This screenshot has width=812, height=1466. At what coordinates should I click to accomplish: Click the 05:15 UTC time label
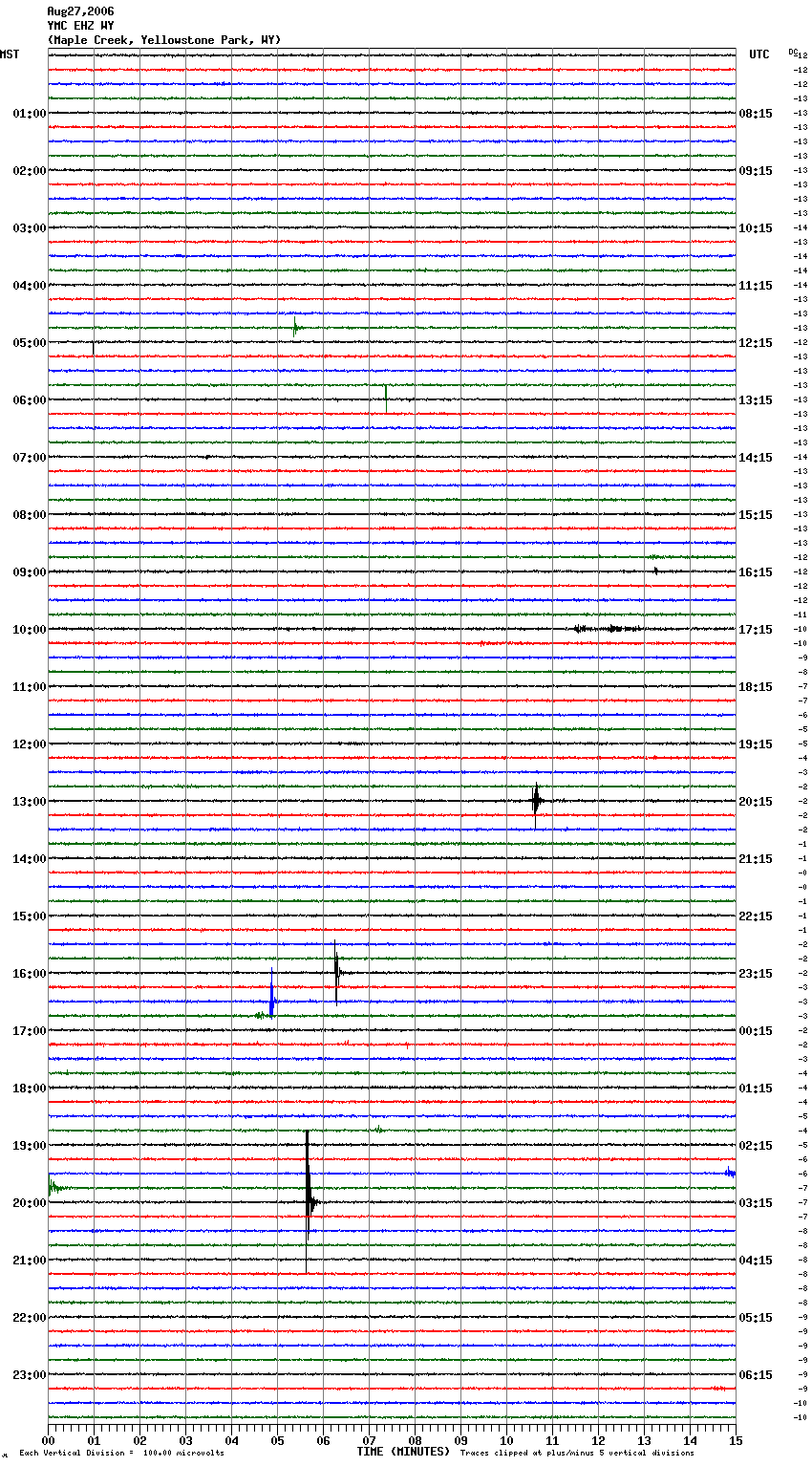coord(756,1318)
